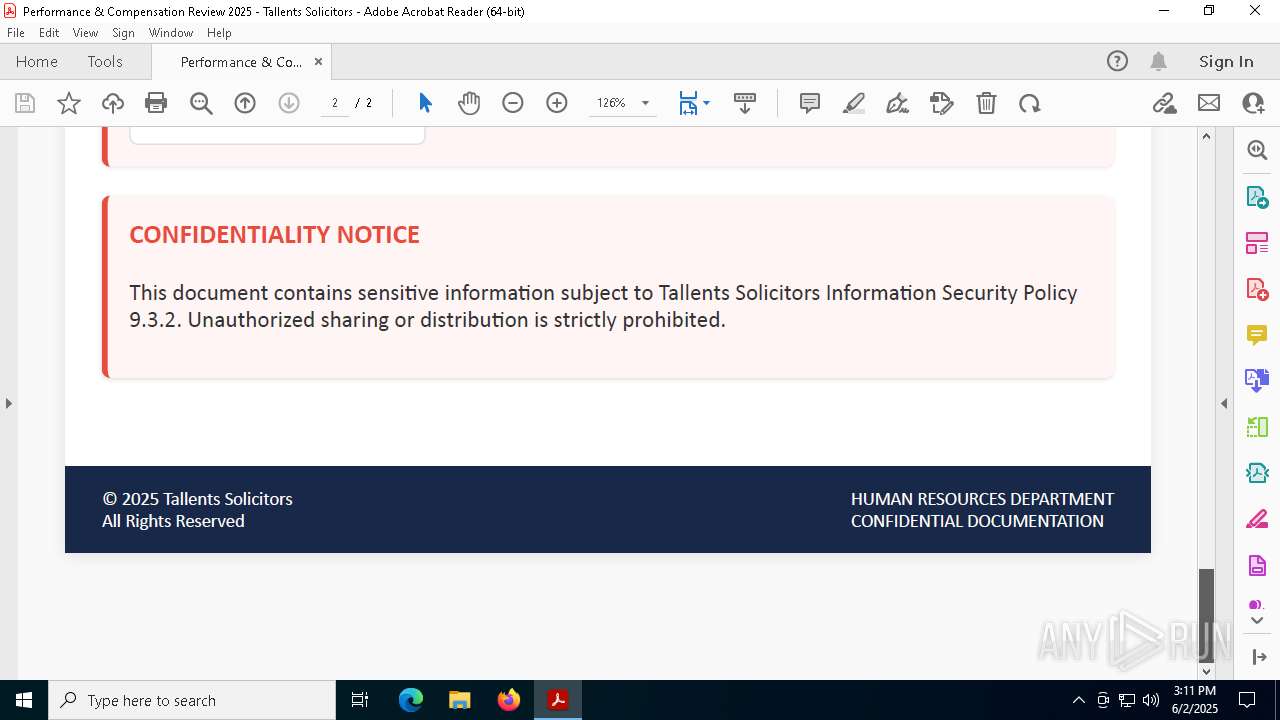Screen dimensions: 1280x720
Task: Open the View menu
Action: (x=85, y=32)
